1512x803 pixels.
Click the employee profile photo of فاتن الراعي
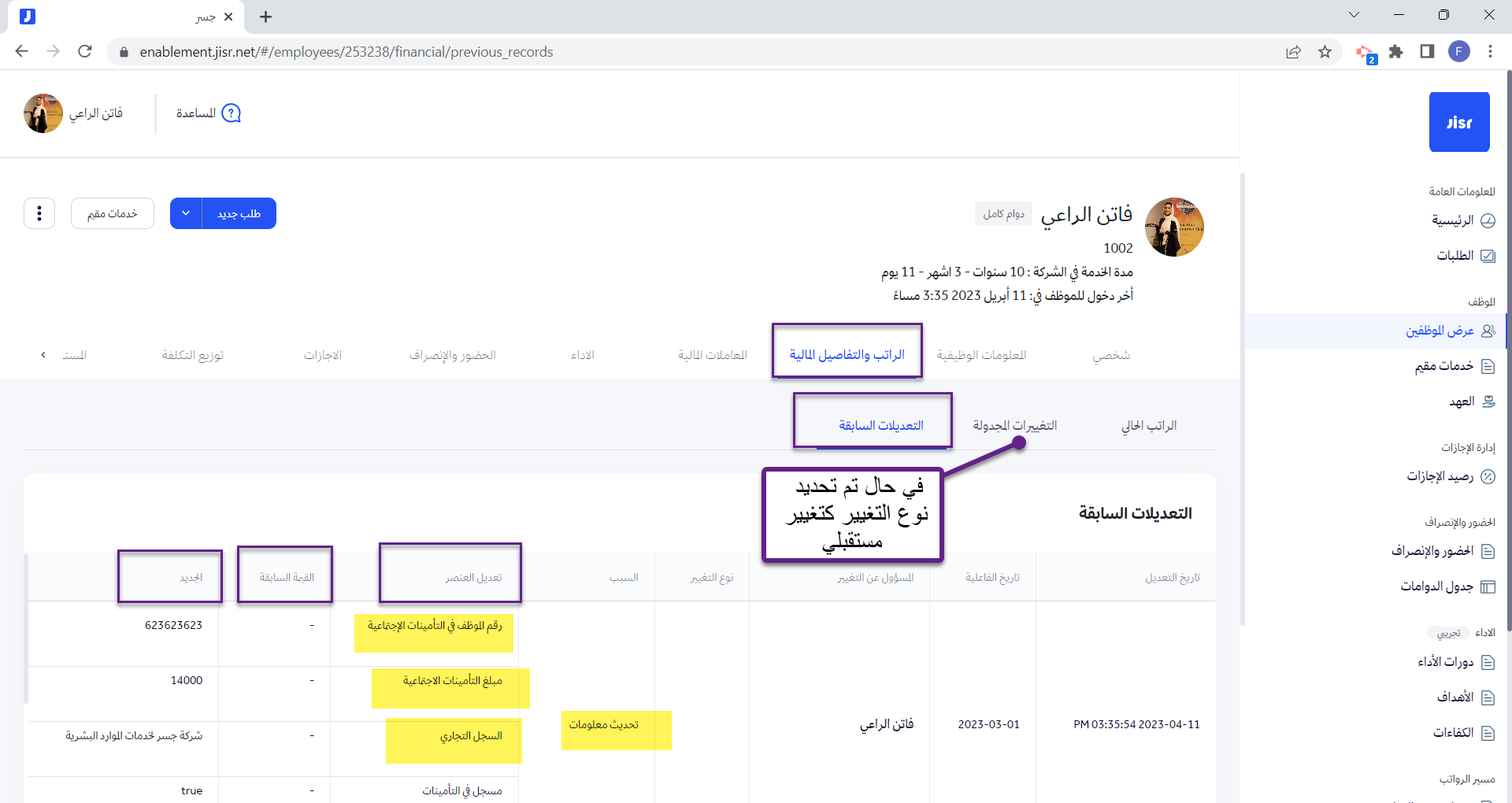tap(1173, 228)
